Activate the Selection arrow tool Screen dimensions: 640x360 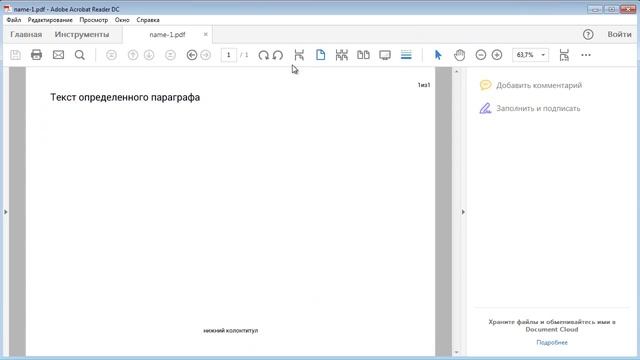438,55
